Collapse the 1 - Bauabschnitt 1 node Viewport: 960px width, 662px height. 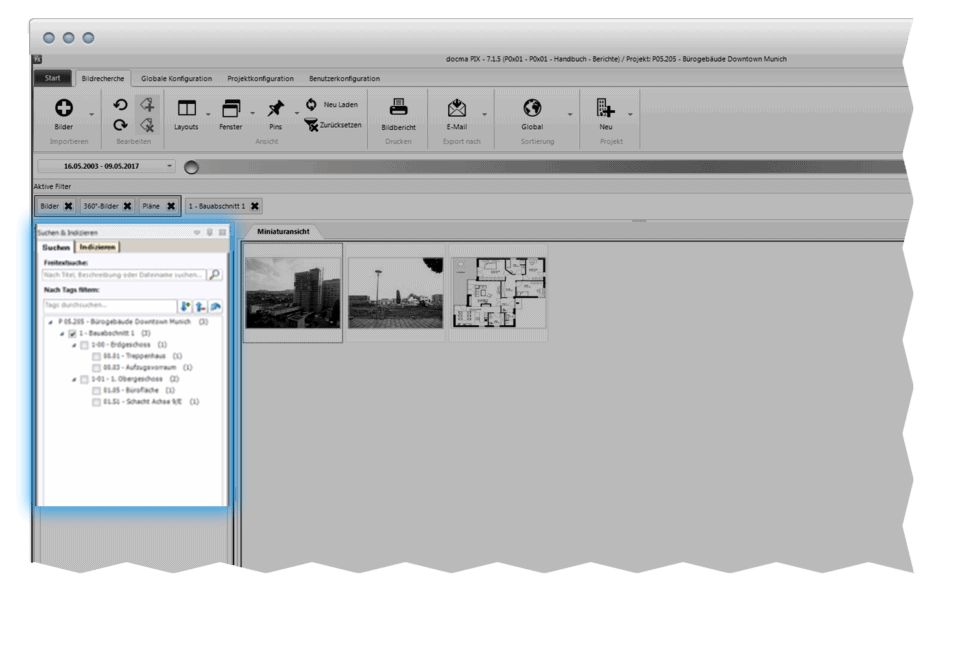[62, 334]
